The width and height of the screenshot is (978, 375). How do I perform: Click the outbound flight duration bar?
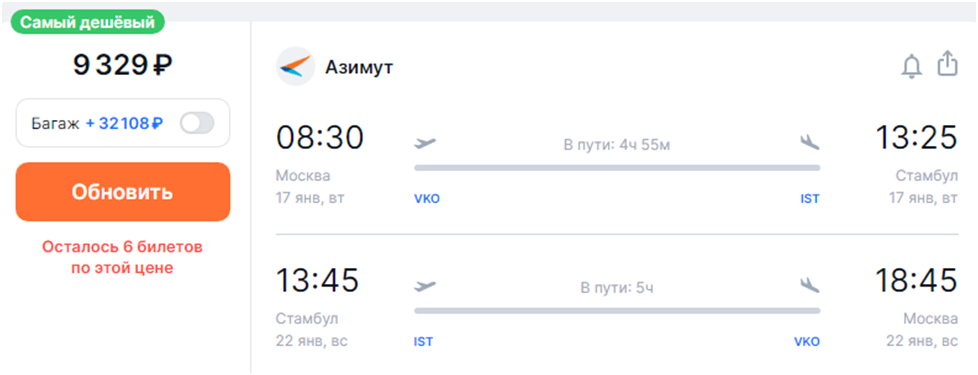tap(617, 168)
